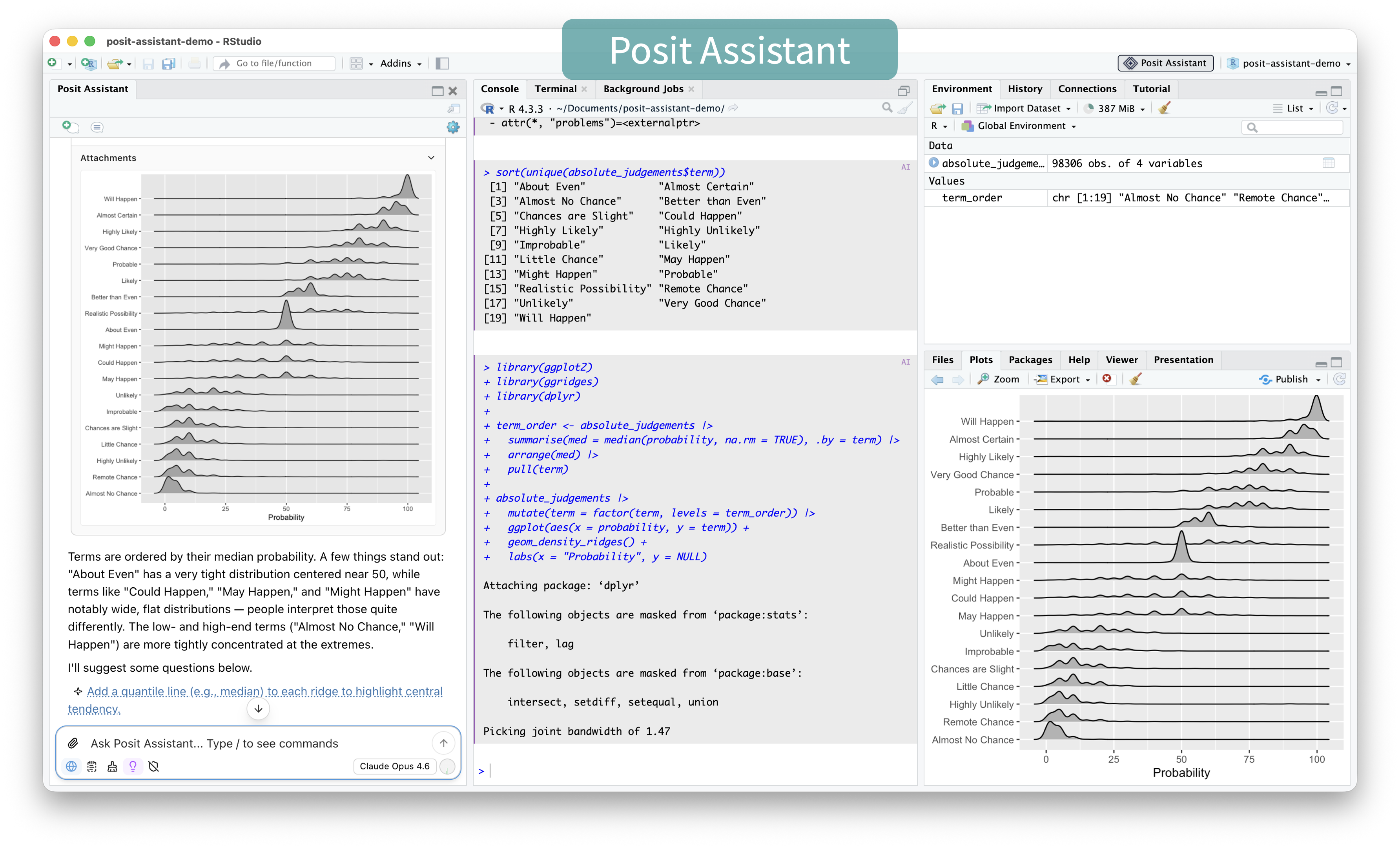
Task: Pop out Posit Assistant into new window
Action: tap(454, 108)
